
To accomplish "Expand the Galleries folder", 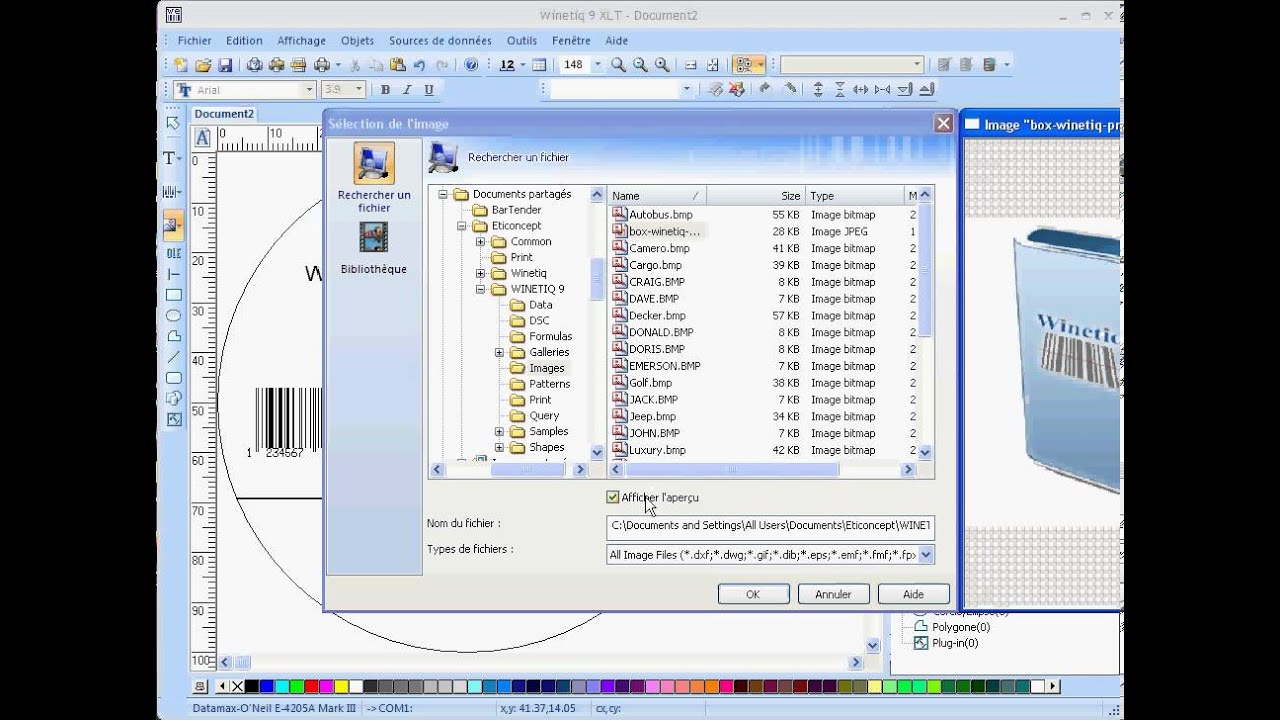I will coord(499,352).
